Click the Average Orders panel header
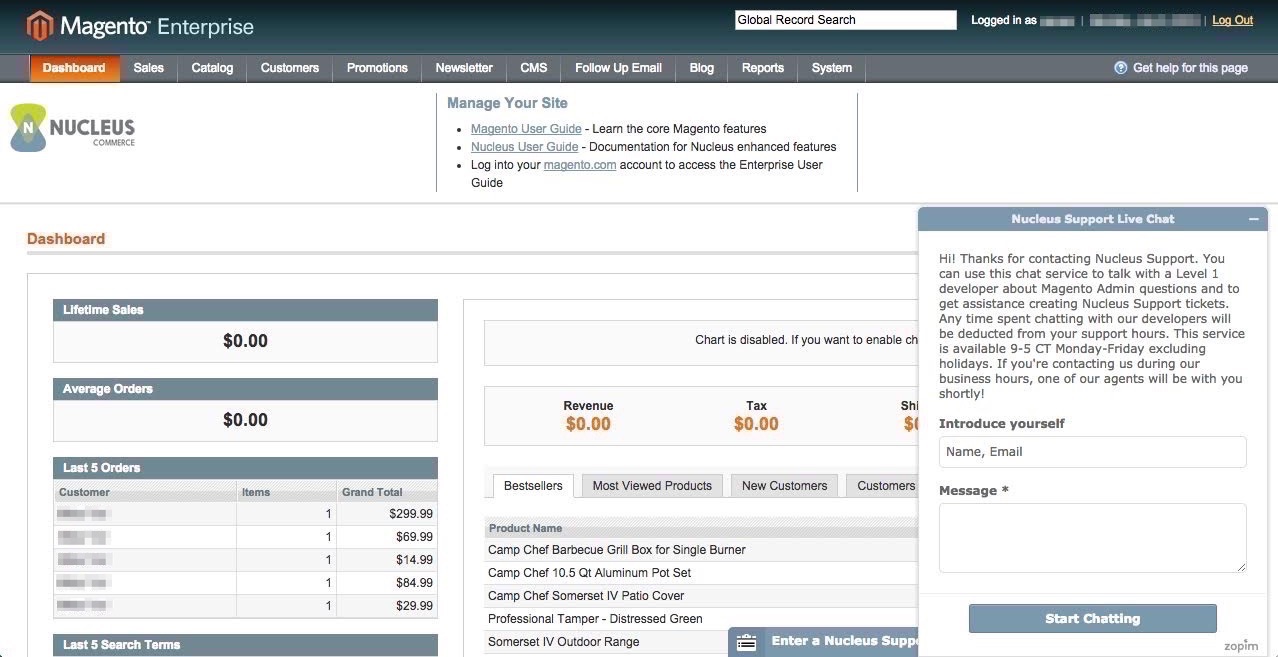The width and height of the screenshot is (1278, 657). pos(245,389)
